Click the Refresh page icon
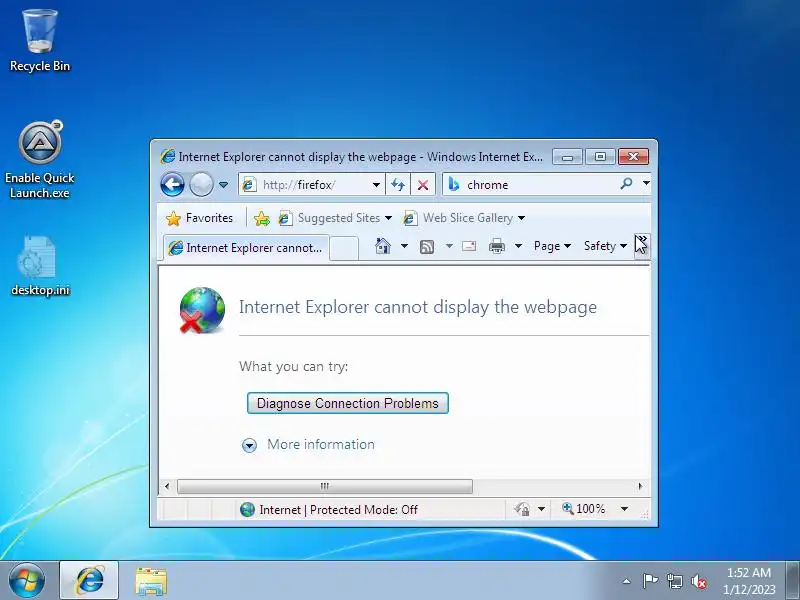This screenshot has height=600, width=800. tap(398, 185)
